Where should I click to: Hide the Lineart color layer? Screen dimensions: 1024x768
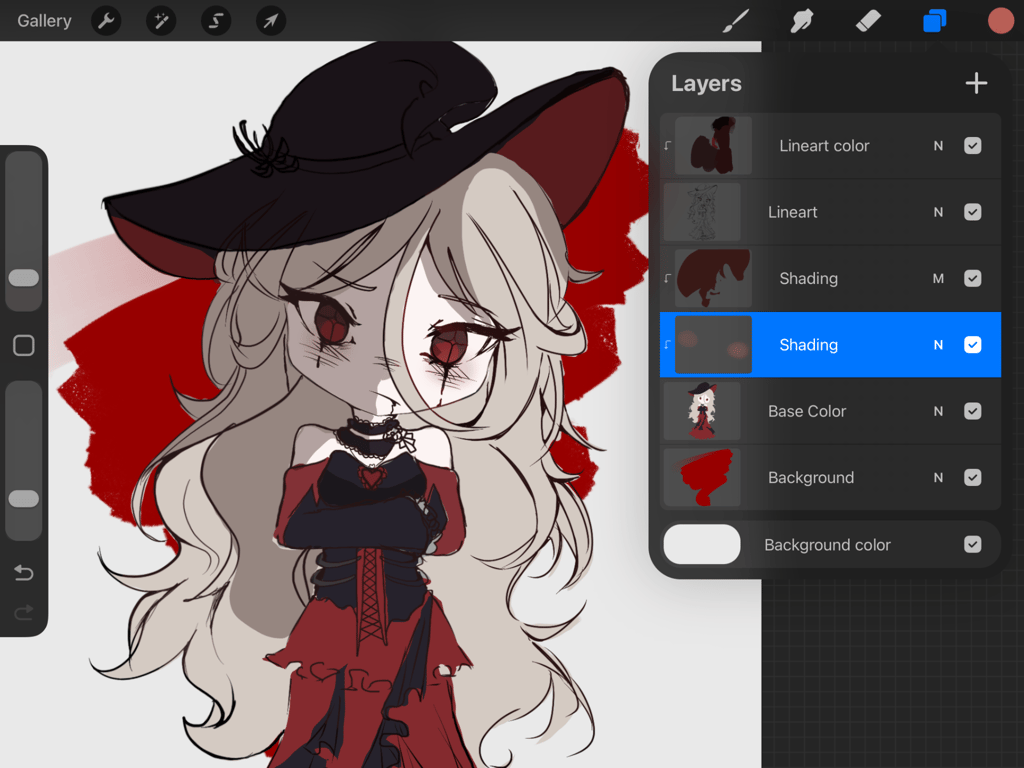pyautogui.click(x=972, y=146)
